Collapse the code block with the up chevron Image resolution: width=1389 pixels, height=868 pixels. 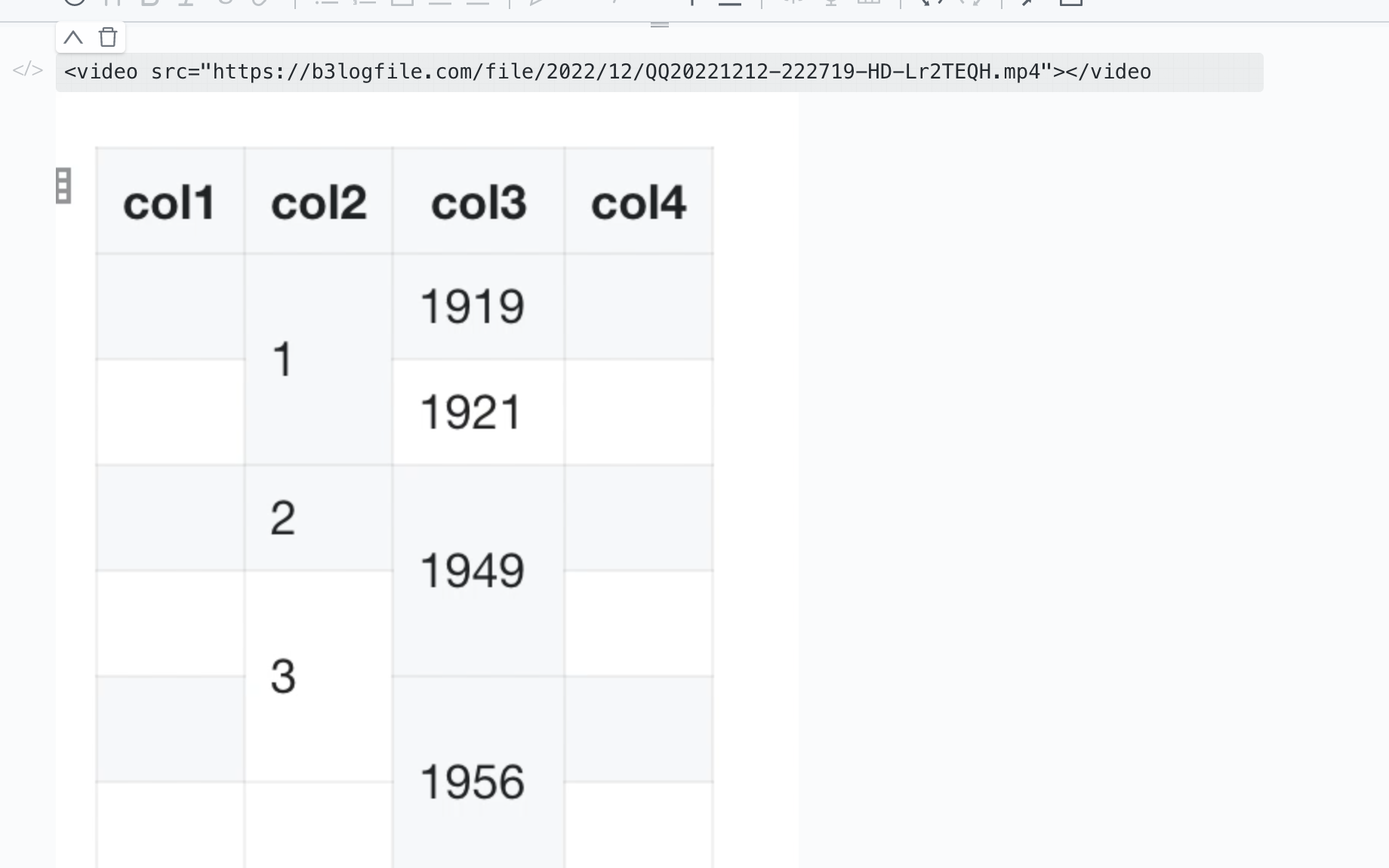click(x=73, y=36)
